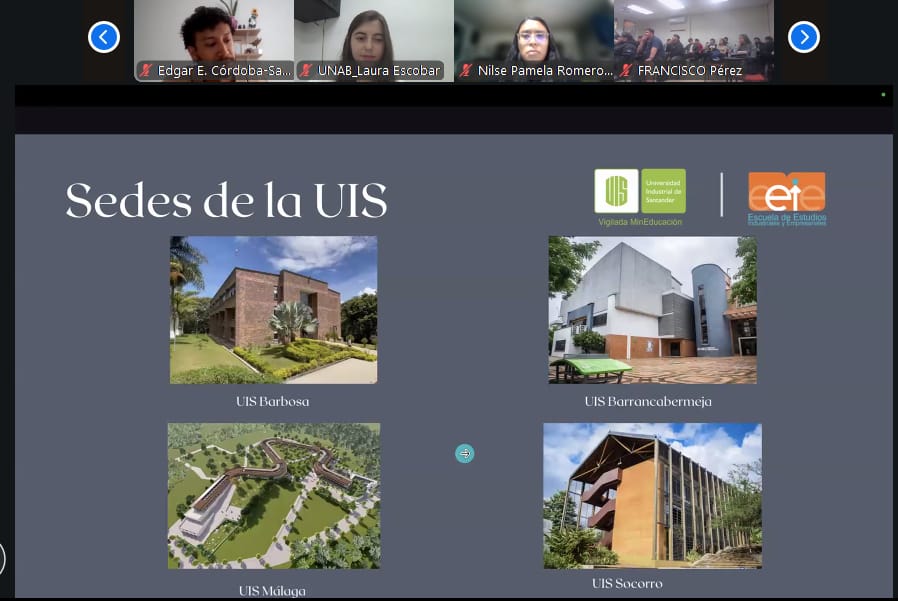Click the UIS Málaga aerial render image
The height and width of the screenshot is (601, 898).
[274, 496]
